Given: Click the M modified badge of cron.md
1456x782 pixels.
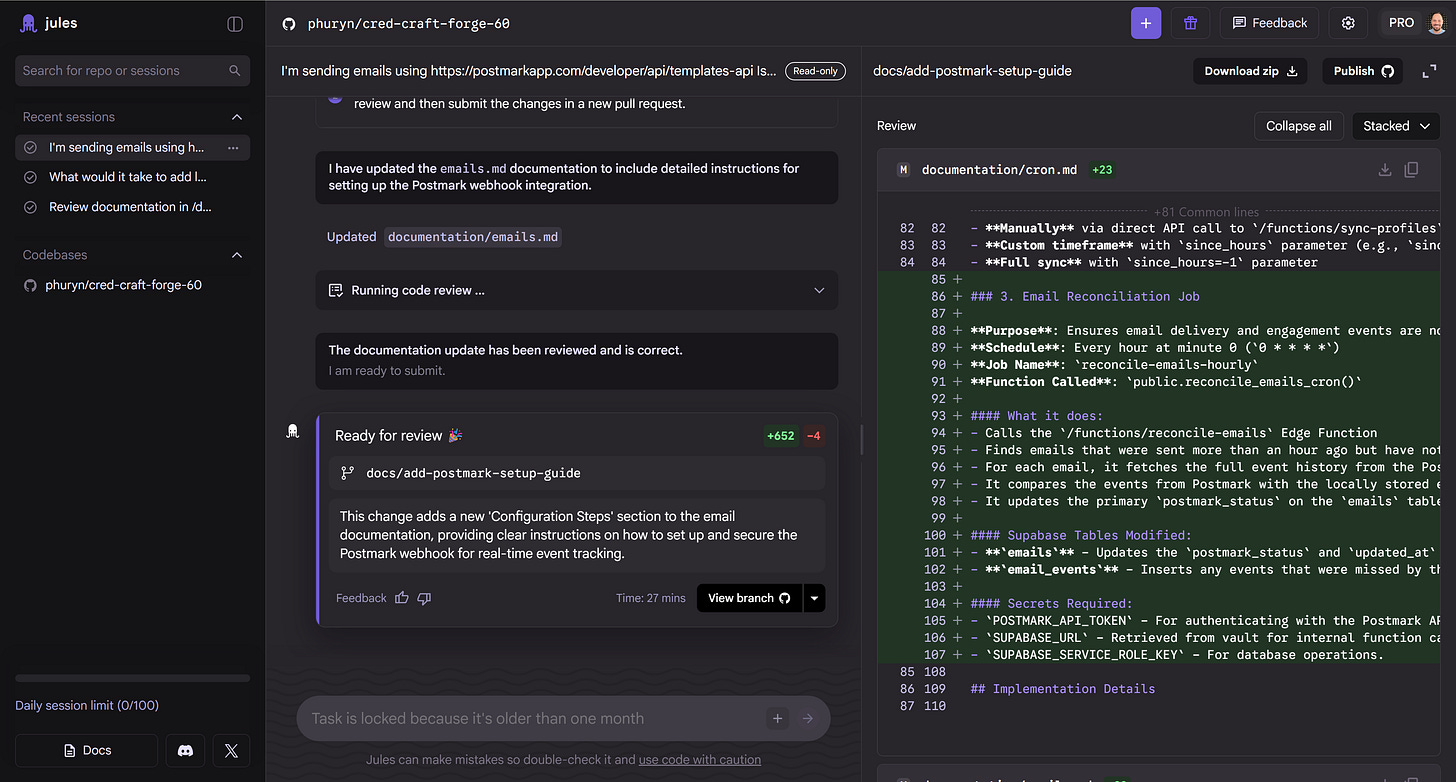Looking at the screenshot, I should [903, 170].
